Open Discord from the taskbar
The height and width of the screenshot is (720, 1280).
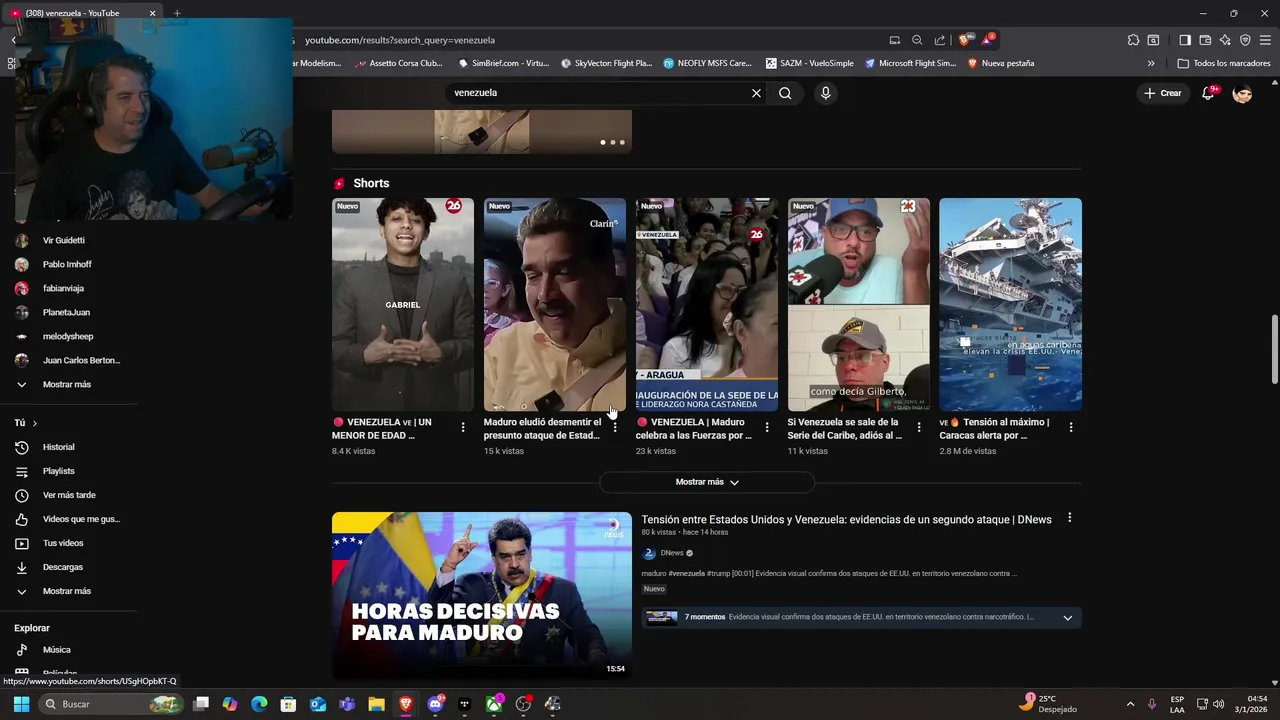pos(435,704)
